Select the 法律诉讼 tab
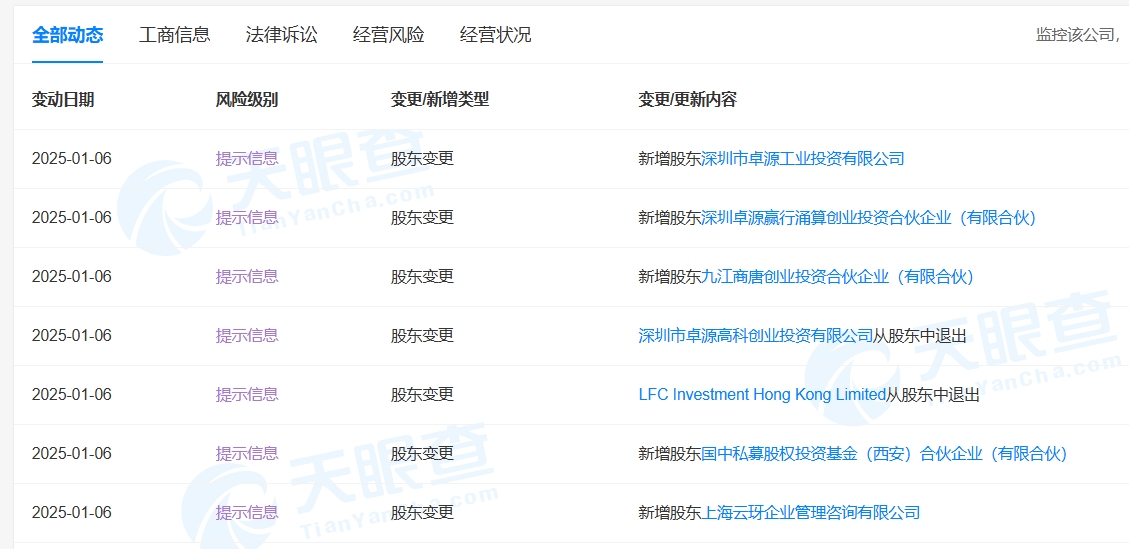 (282, 35)
